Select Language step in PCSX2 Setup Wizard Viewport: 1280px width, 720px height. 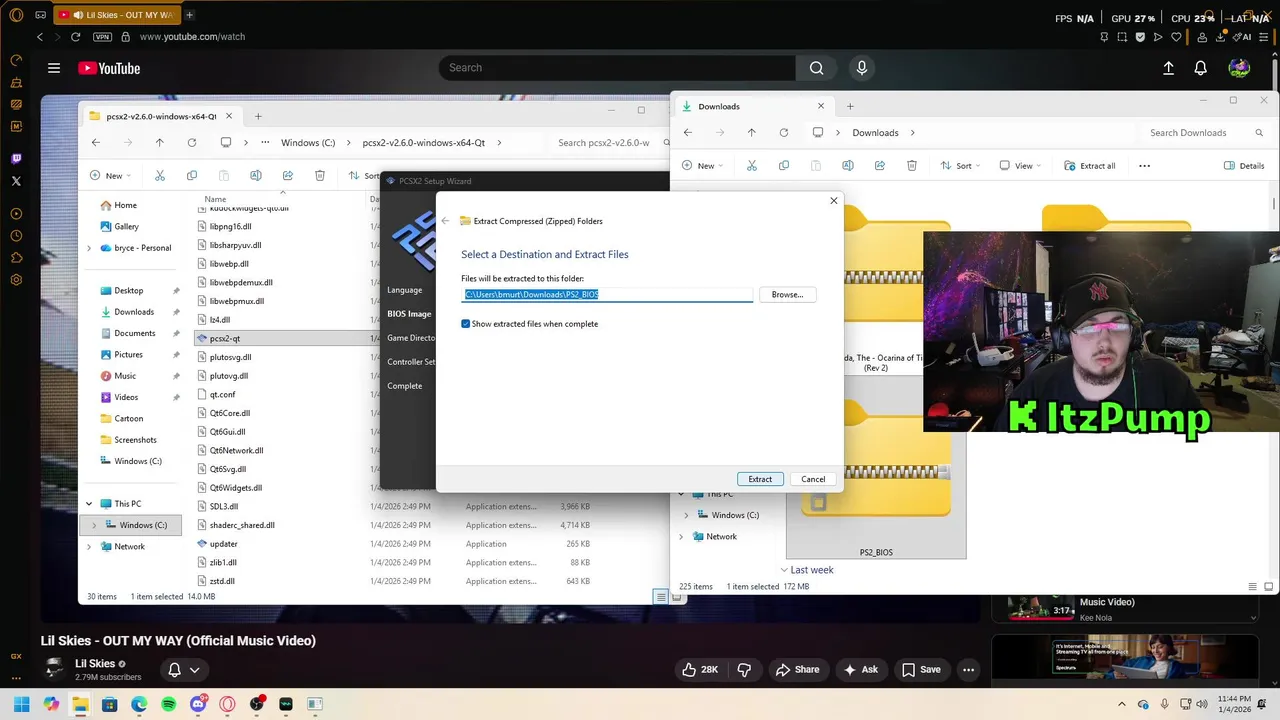[x=404, y=290]
